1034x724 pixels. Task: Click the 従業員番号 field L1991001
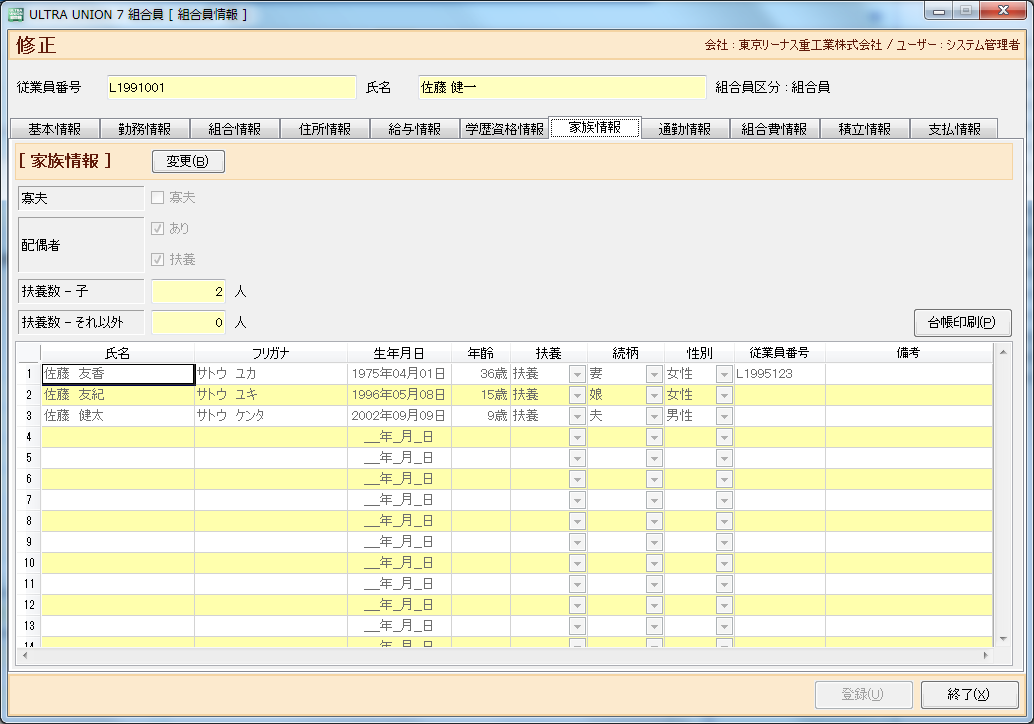[x=231, y=87]
